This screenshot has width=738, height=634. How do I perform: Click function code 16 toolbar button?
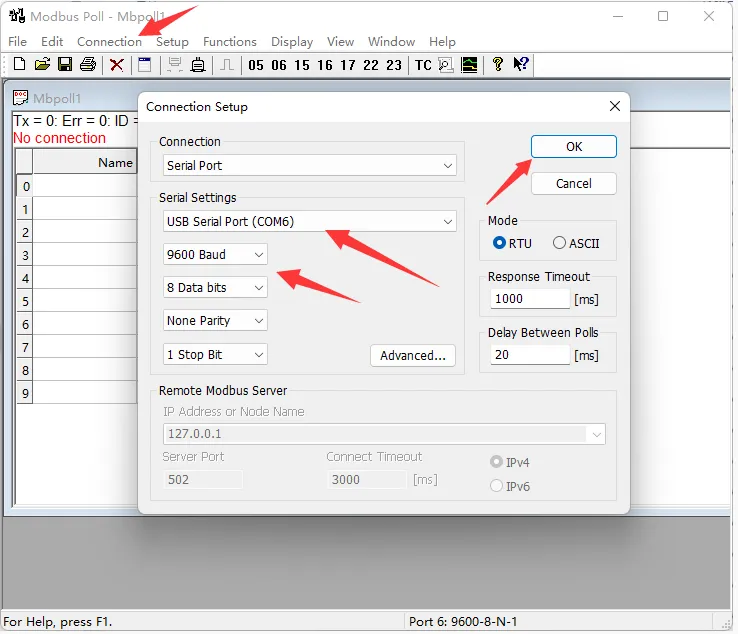click(x=325, y=65)
